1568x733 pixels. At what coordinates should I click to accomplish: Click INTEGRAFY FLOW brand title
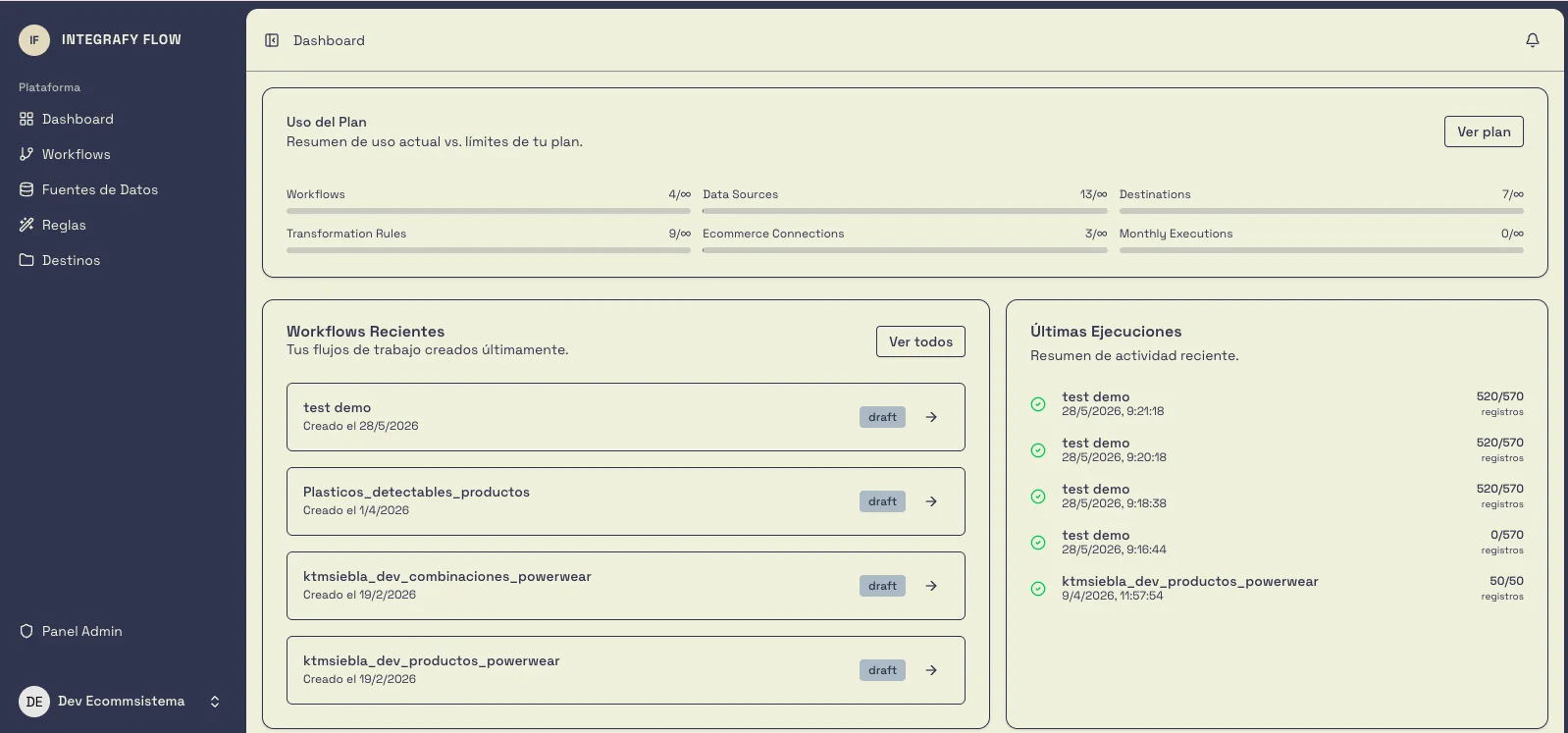[x=122, y=40]
